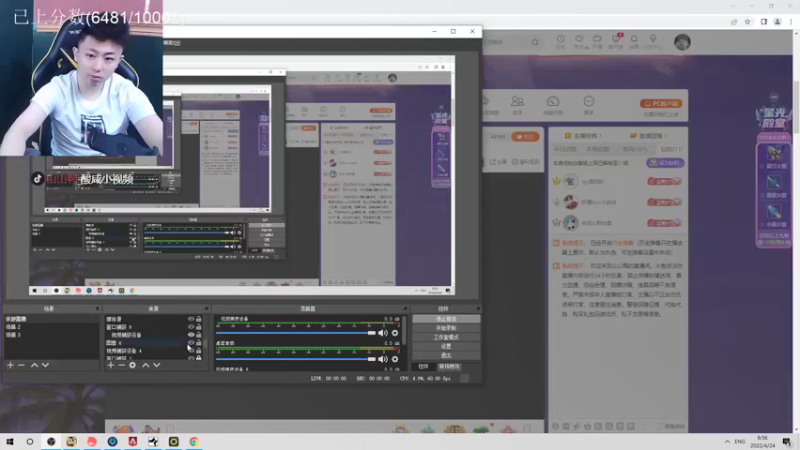Toggle the eye icon of the highlighted 图像 source

[191, 343]
